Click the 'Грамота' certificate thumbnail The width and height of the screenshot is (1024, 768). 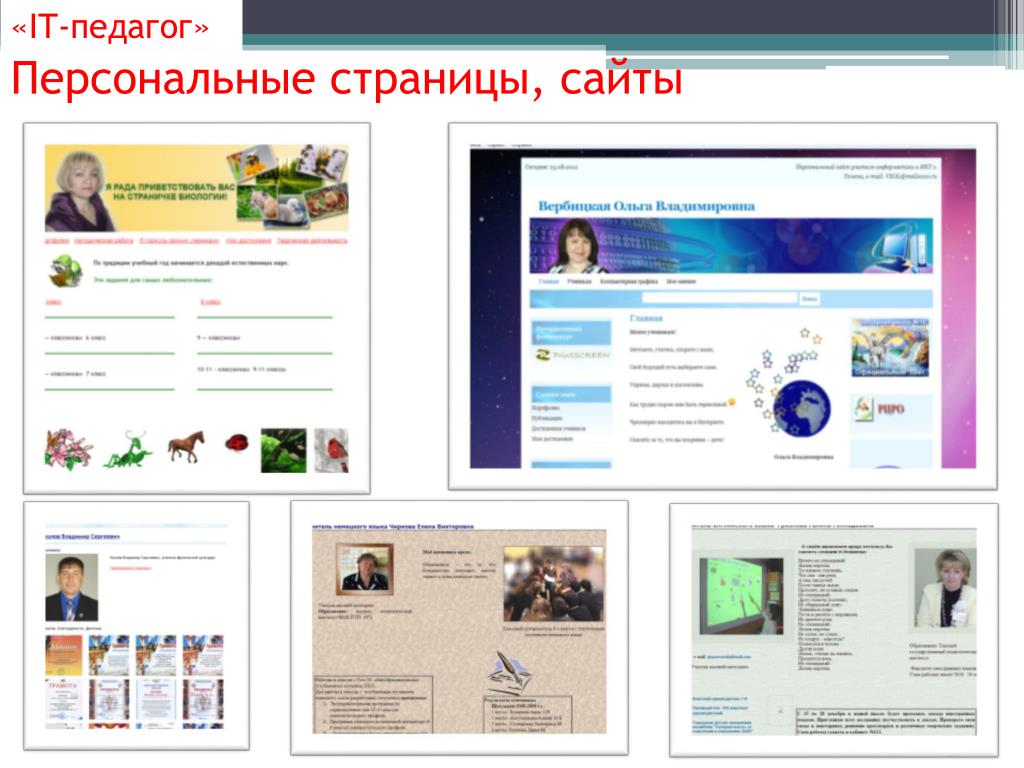(63, 700)
